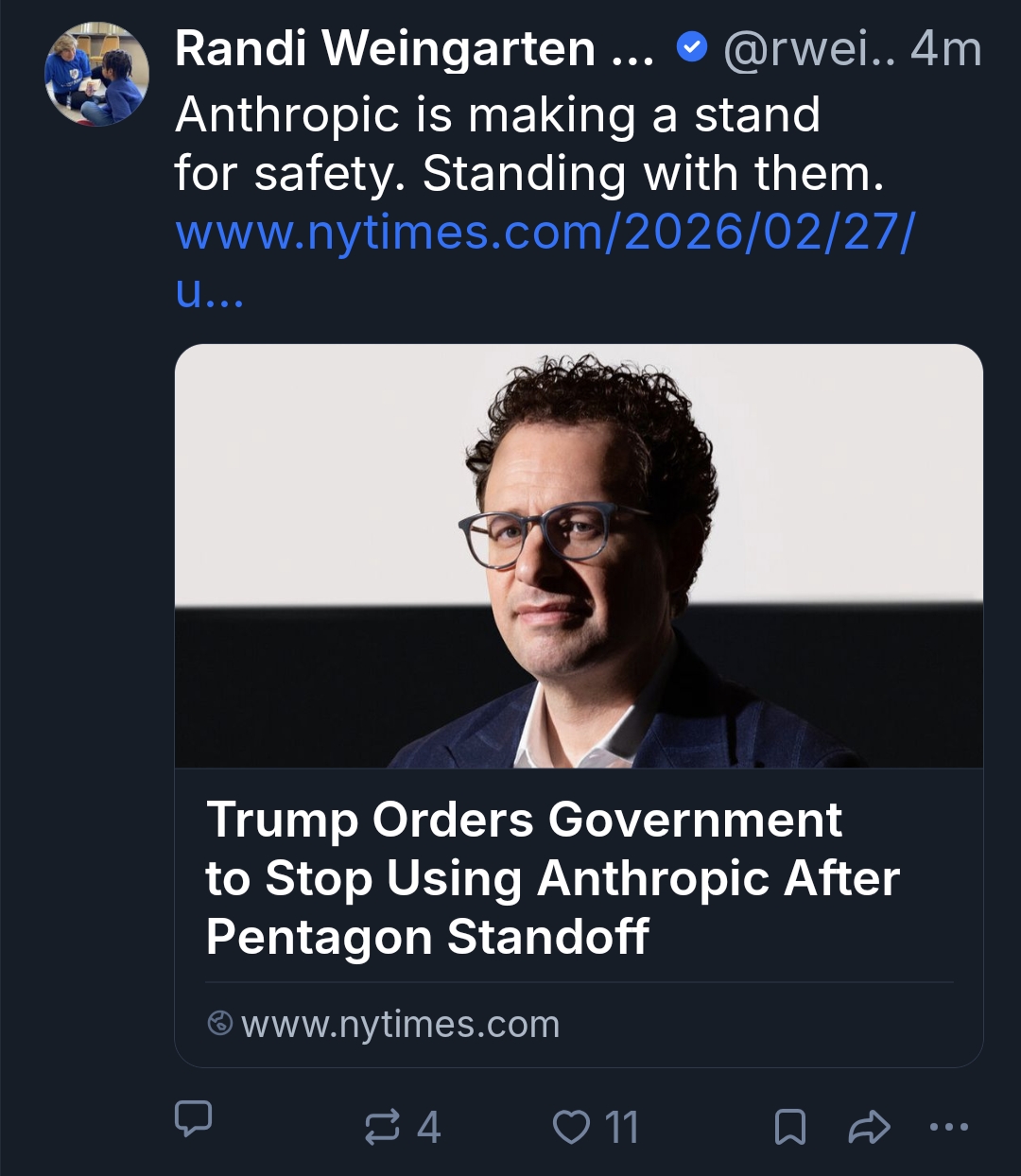Click the Randi Weingarten display name

coord(384,49)
